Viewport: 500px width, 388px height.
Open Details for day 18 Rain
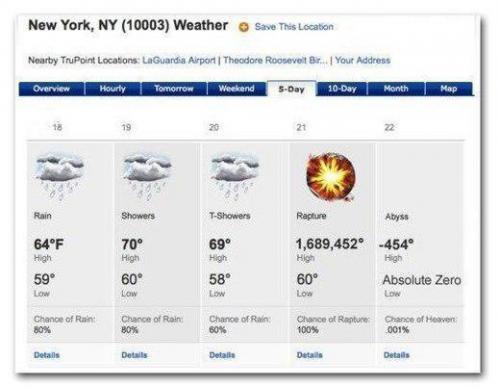click(47, 355)
